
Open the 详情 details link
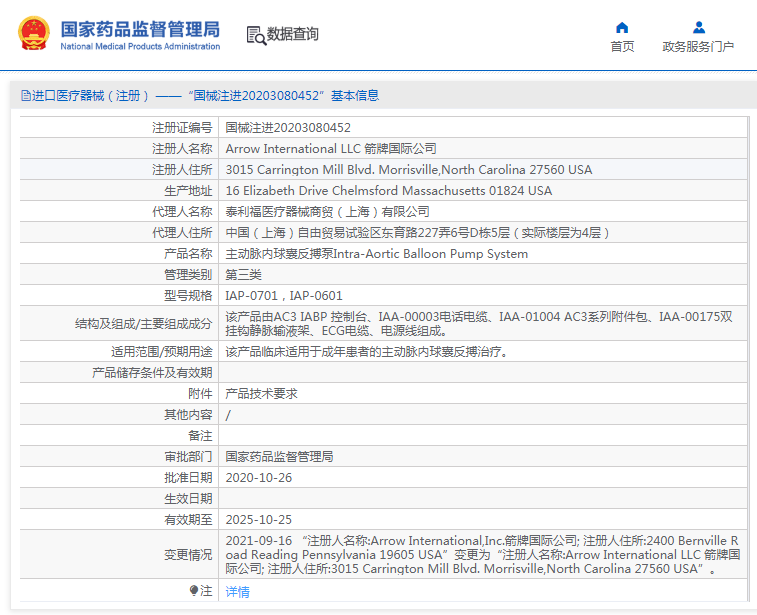[238, 591]
